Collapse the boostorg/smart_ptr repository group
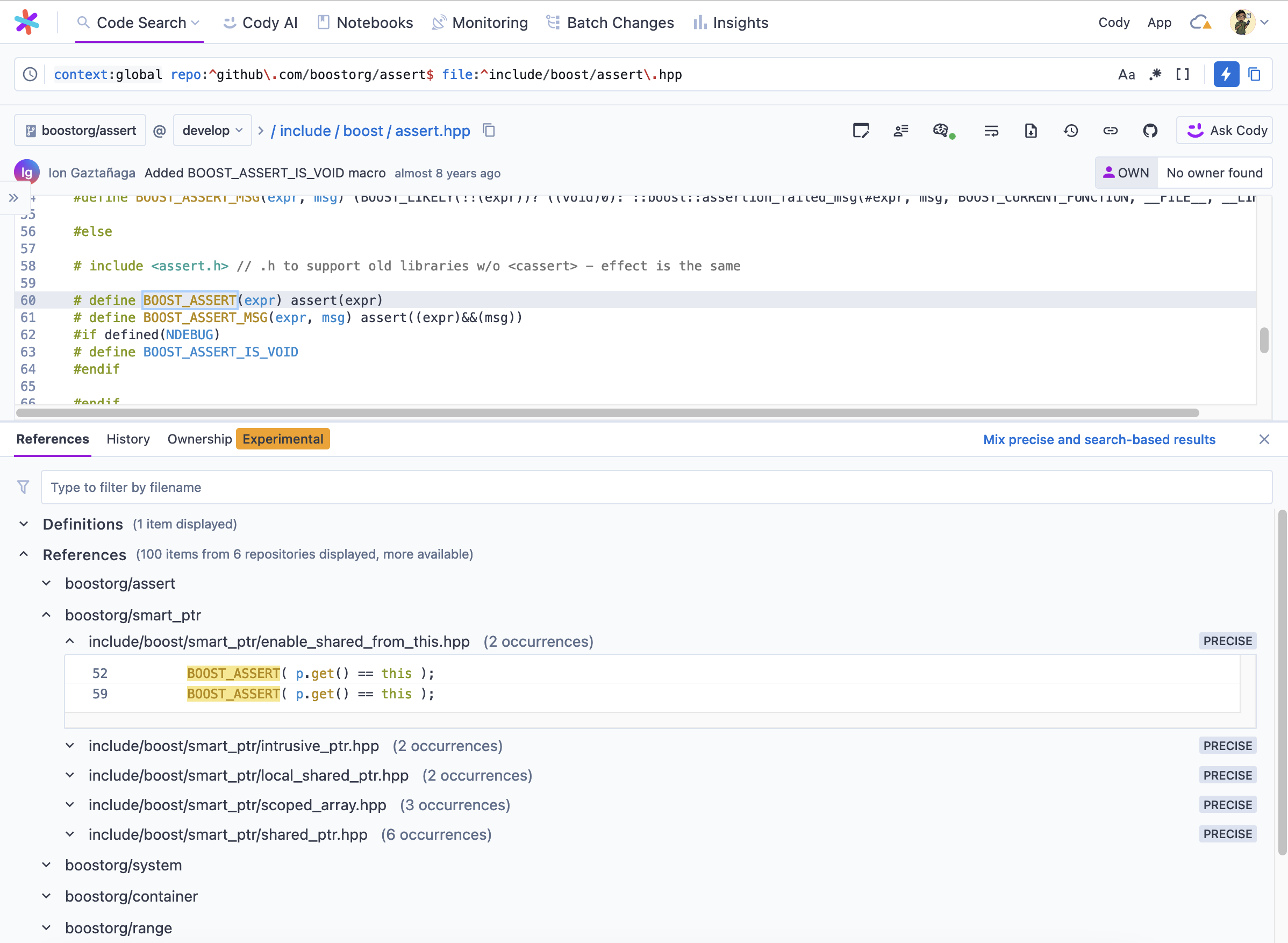This screenshot has width=1288, height=943. tap(47, 615)
